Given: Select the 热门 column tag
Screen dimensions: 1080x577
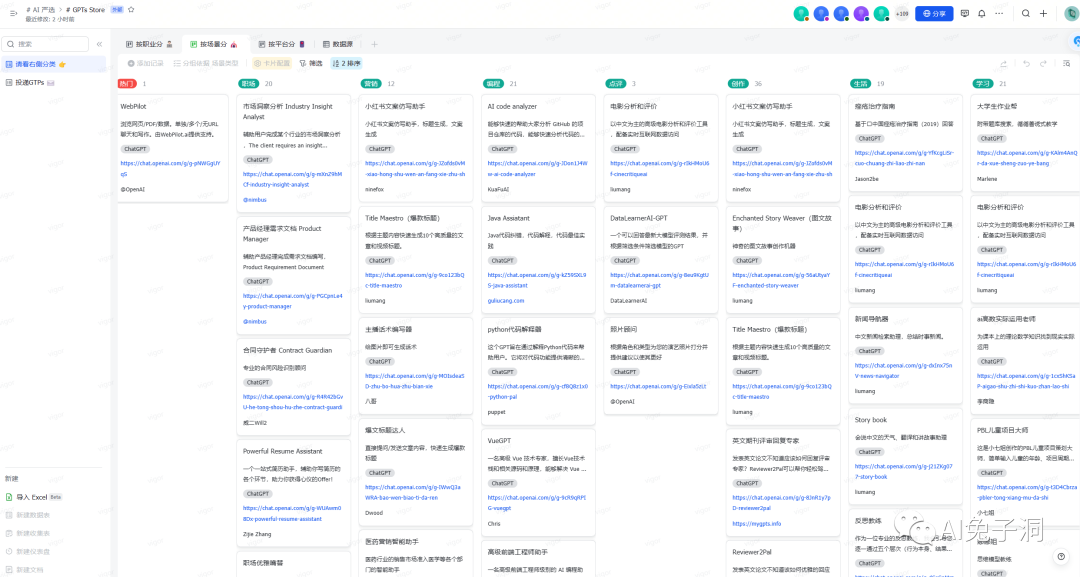Looking at the screenshot, I should pos(127,83).
